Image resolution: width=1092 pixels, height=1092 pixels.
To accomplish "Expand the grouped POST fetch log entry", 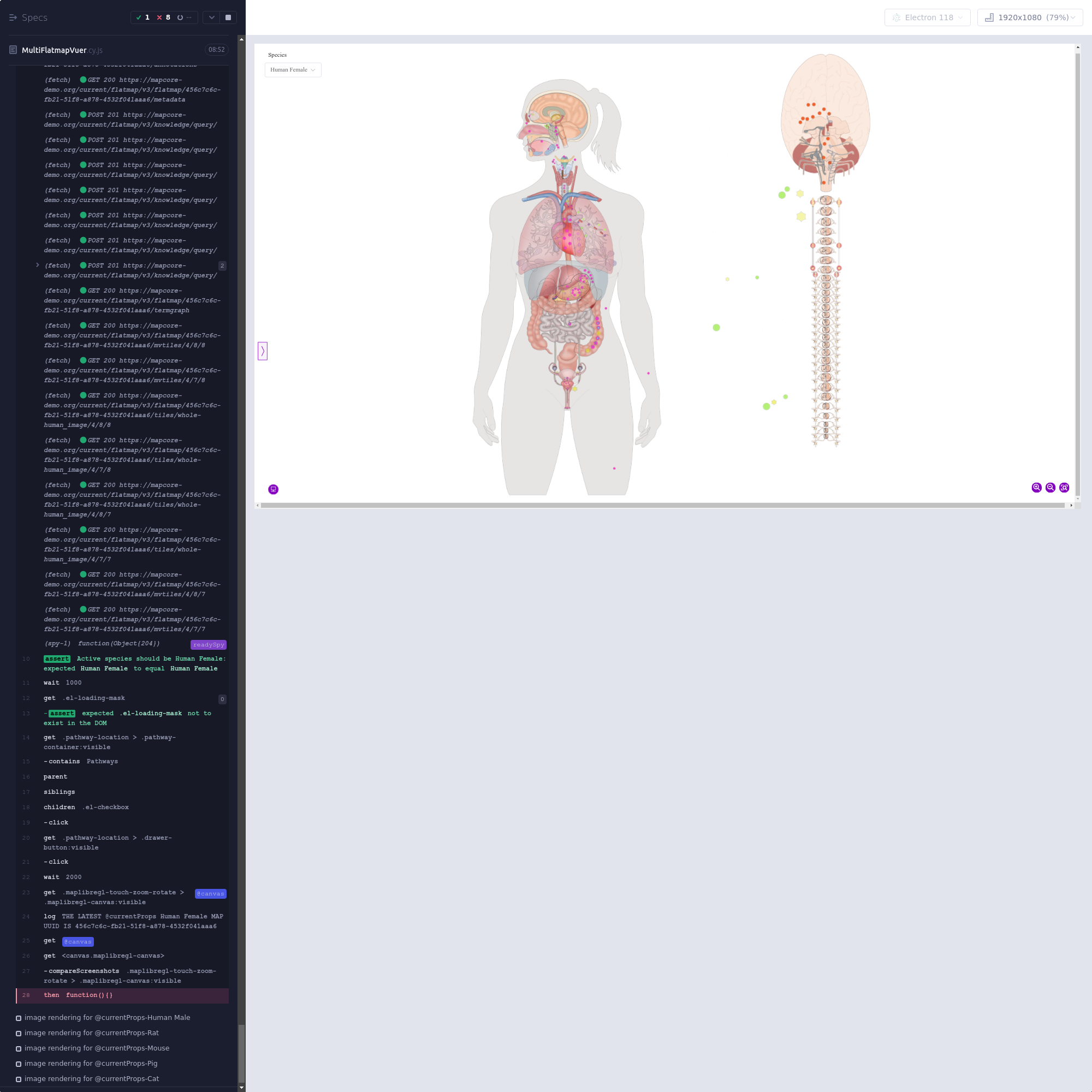I will [x=37, y=265].
